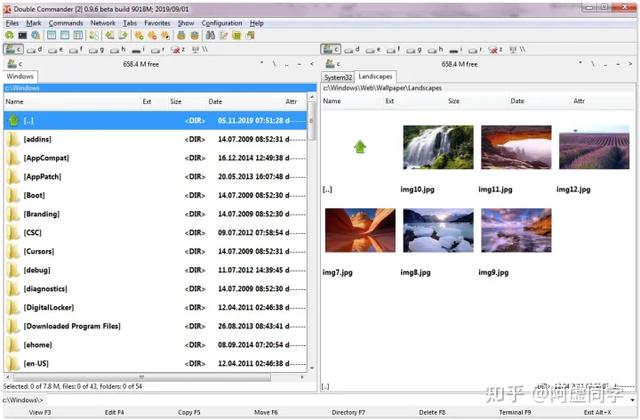Open the Show menu

pyautogui.click(x=186, y=23)
